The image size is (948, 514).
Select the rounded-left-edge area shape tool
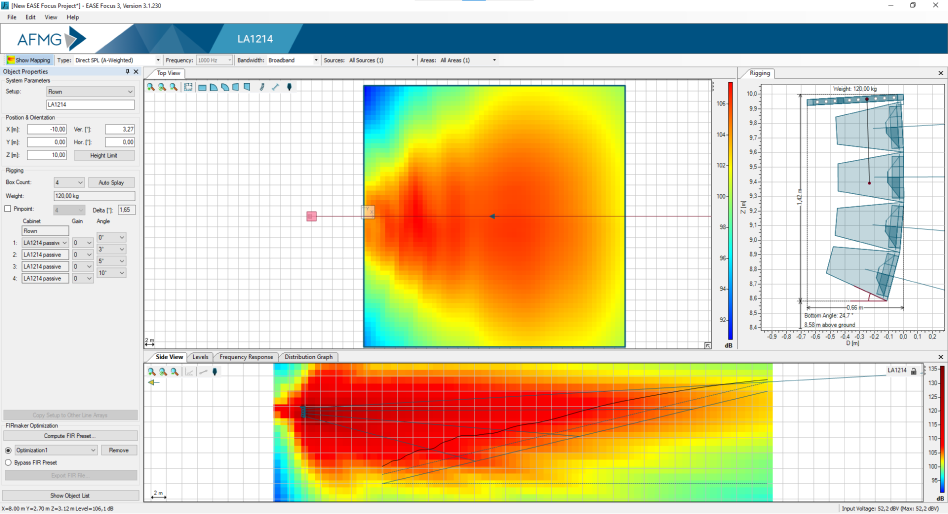pos(236,87)
